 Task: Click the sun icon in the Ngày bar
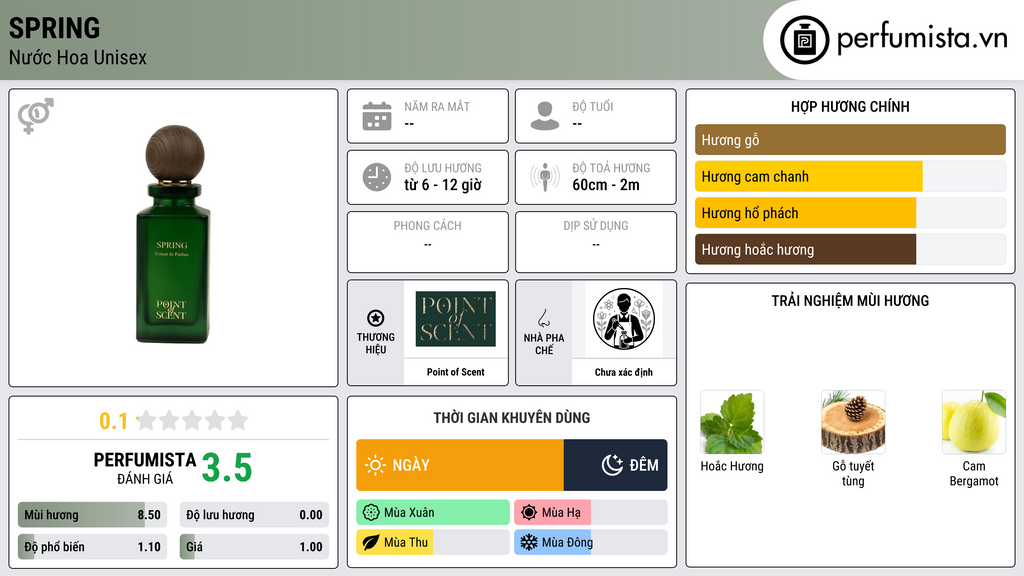click(x=376, y=465)
